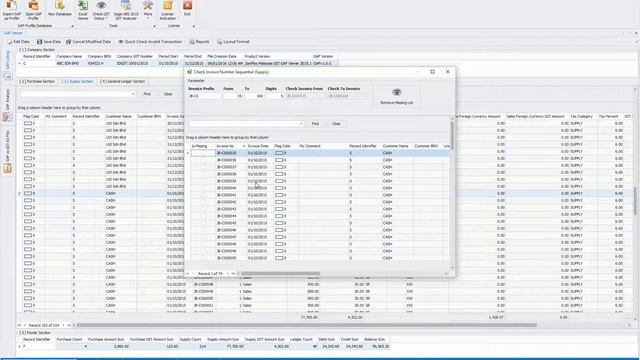
Task: Expand the P row in Footer Section
Action: coord(19,347)
